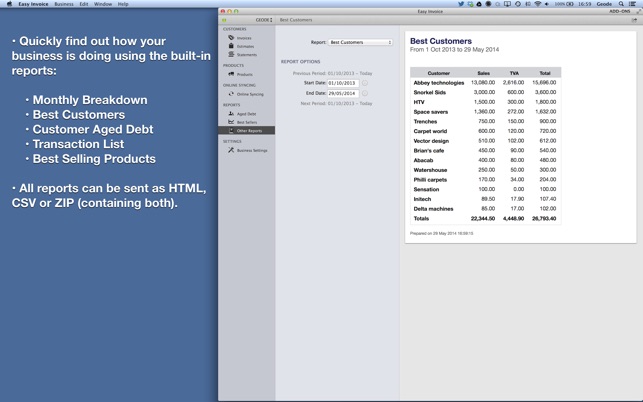Click the Geode user name in the menu bar
643x402 pixels.
point(604,4)
